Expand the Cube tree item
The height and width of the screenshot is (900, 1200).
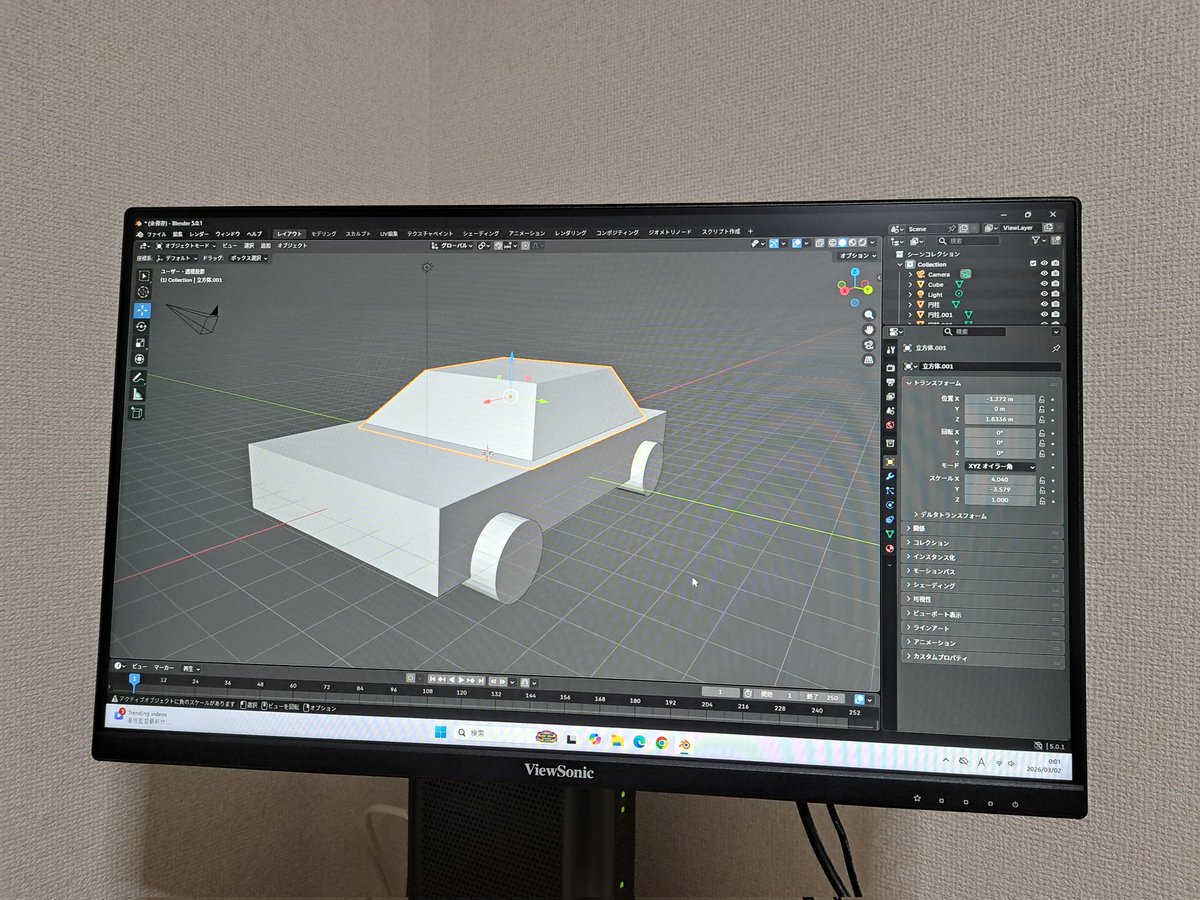click(910, 284)
